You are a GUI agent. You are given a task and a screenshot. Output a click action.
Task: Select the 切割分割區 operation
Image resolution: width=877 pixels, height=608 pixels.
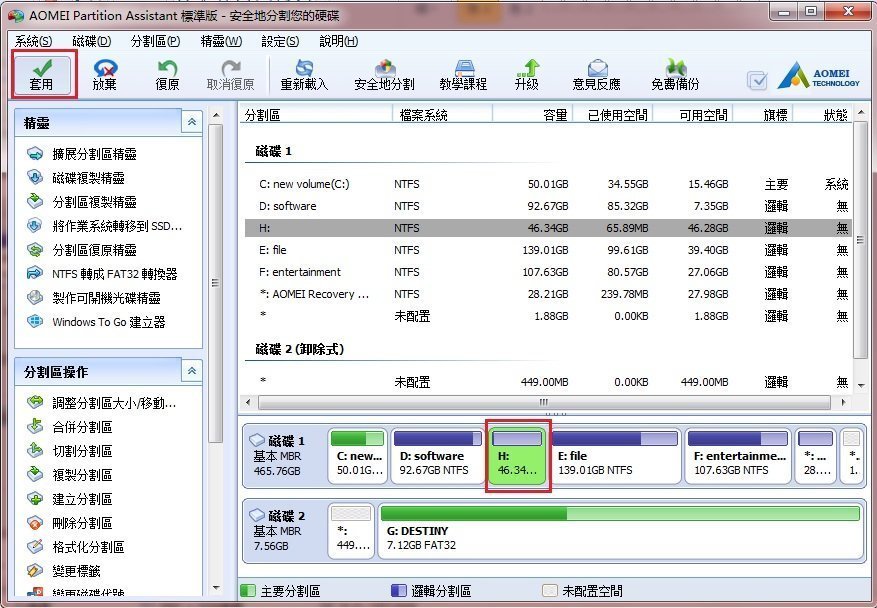tap(69, 451)
